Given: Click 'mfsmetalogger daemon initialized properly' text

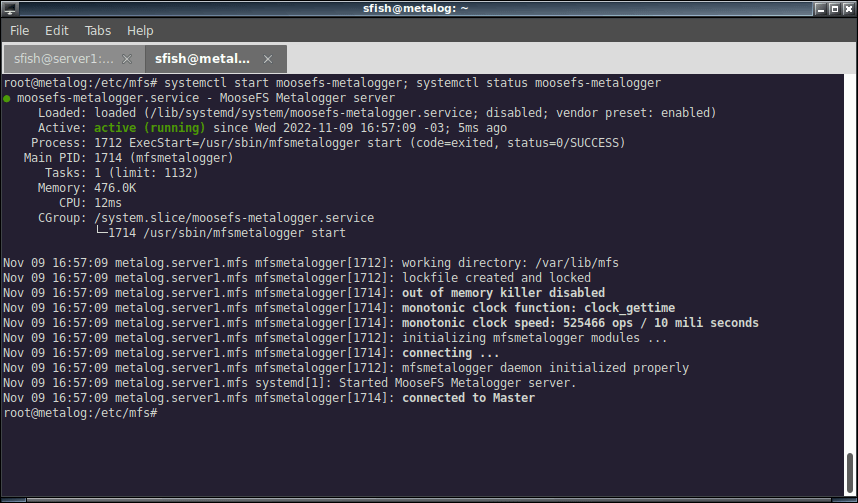Looking at the screenshot, I should point(545,368).
